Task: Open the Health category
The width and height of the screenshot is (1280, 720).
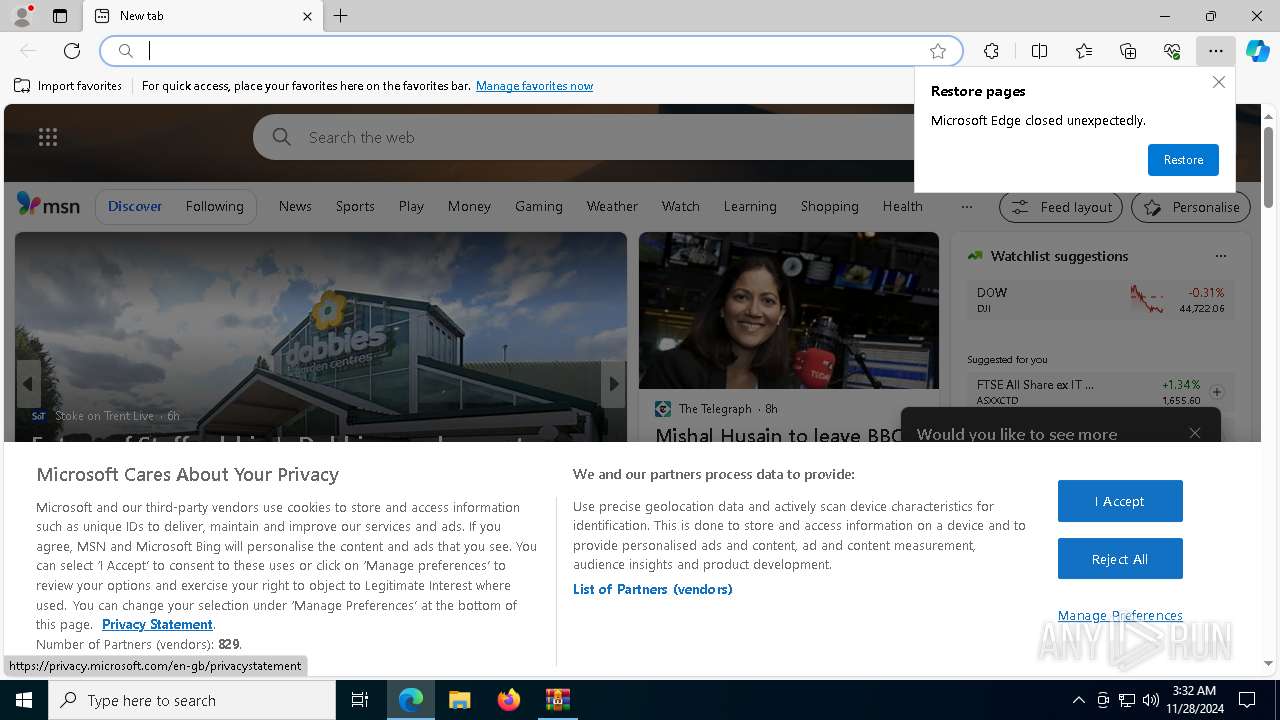Action: 902,206
